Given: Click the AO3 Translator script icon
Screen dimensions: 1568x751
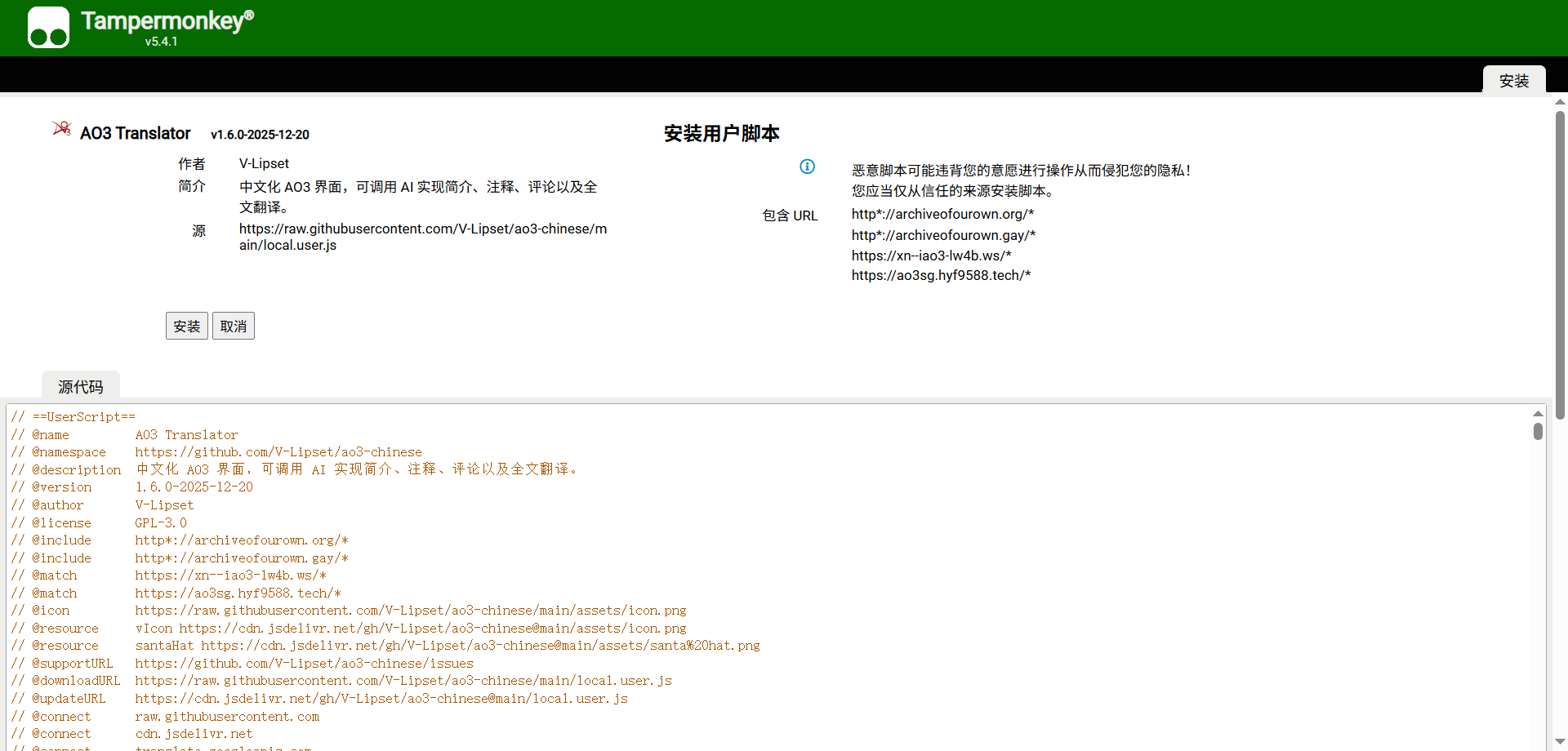Looking at the screenshot, I should (61, 129).
